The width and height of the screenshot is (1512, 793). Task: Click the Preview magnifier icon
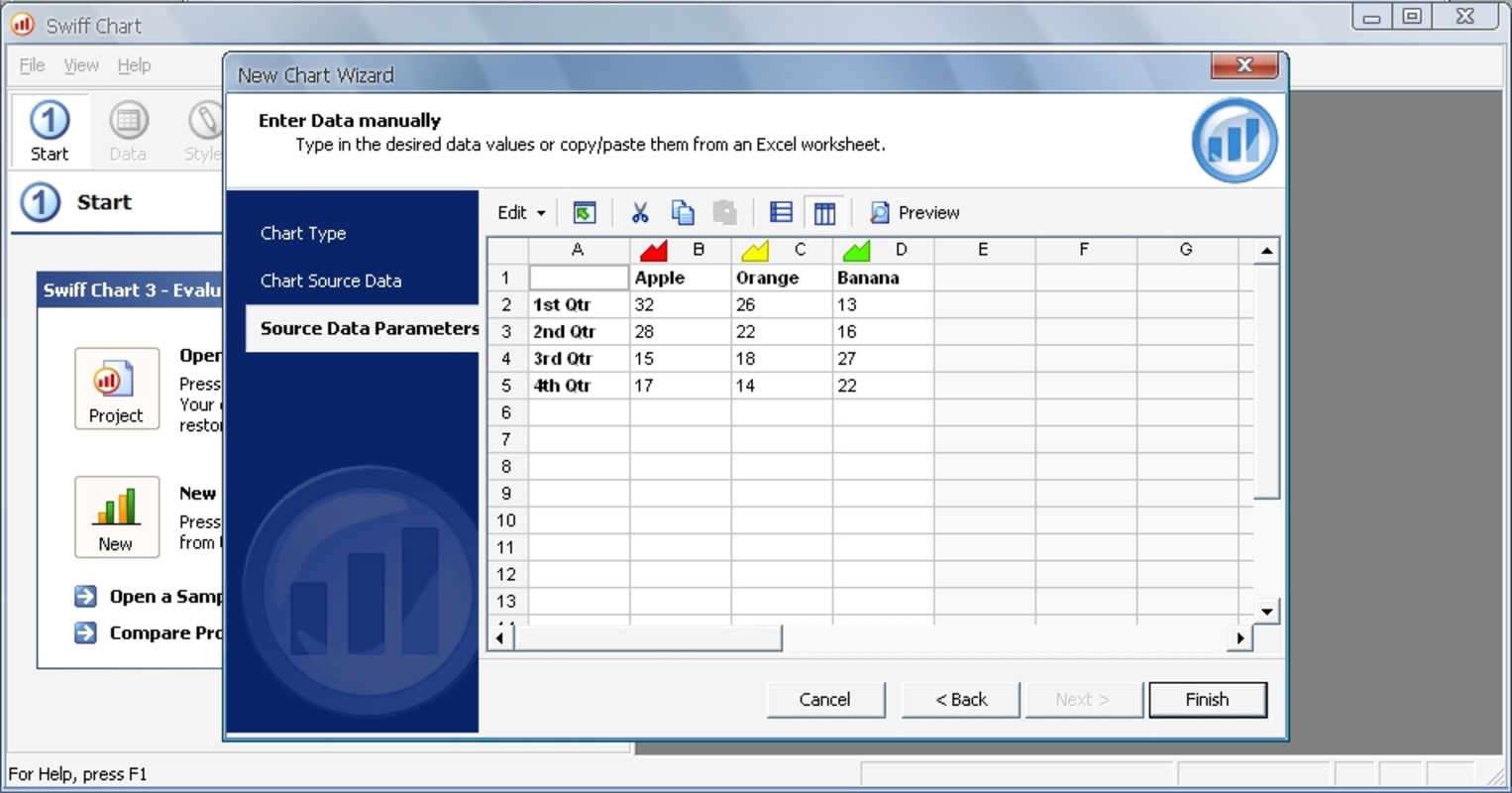[879, 212]
